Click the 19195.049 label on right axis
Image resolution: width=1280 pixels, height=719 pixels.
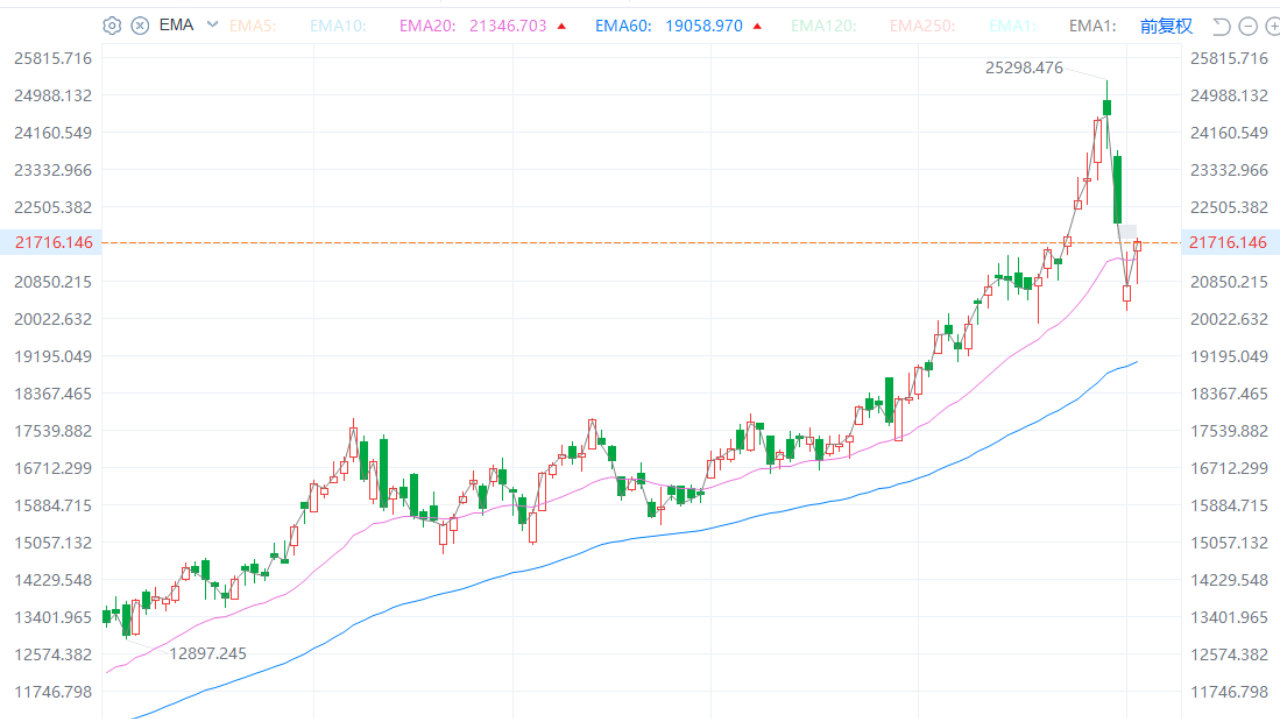pyautogui.click(x=1227, y=356)
